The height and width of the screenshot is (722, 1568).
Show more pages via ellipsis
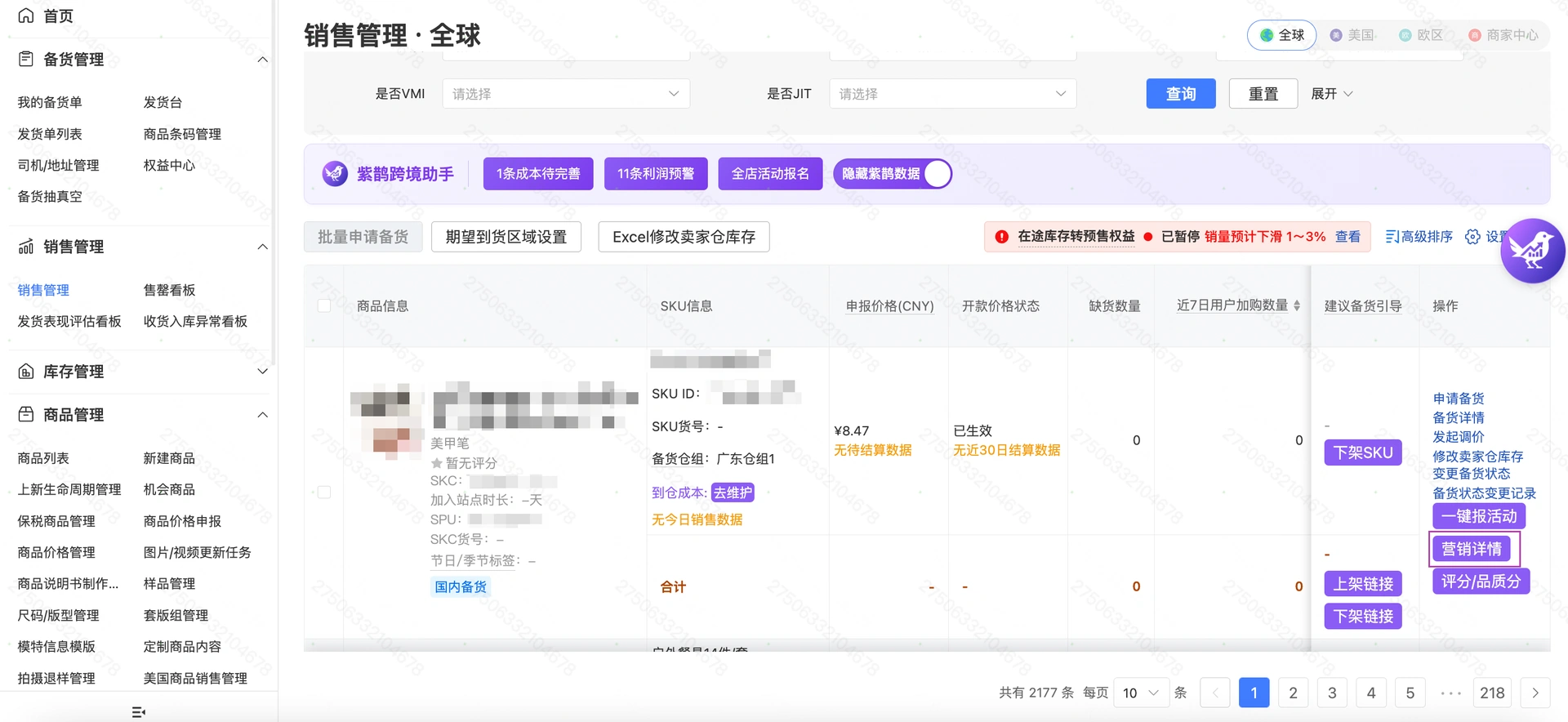point(1450,693)
